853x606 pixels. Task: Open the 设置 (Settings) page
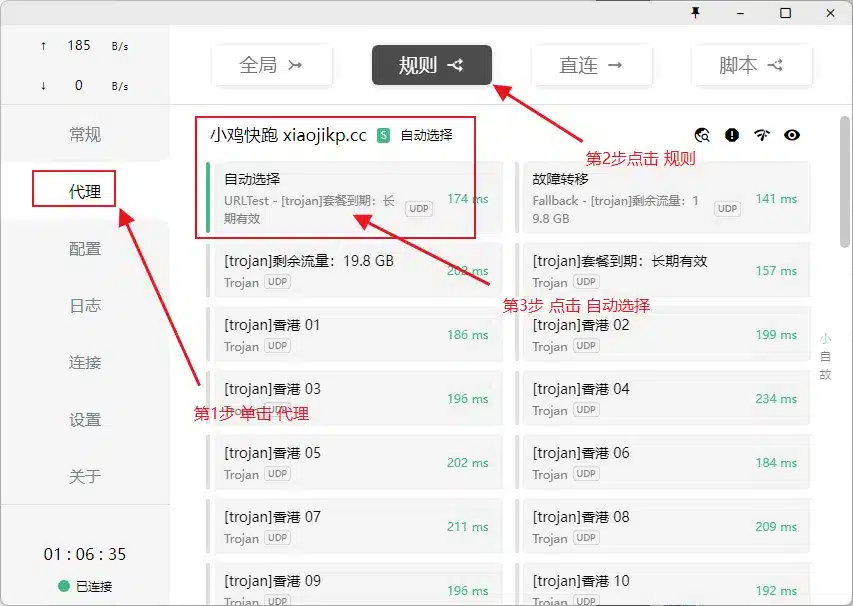click(85, 419)
